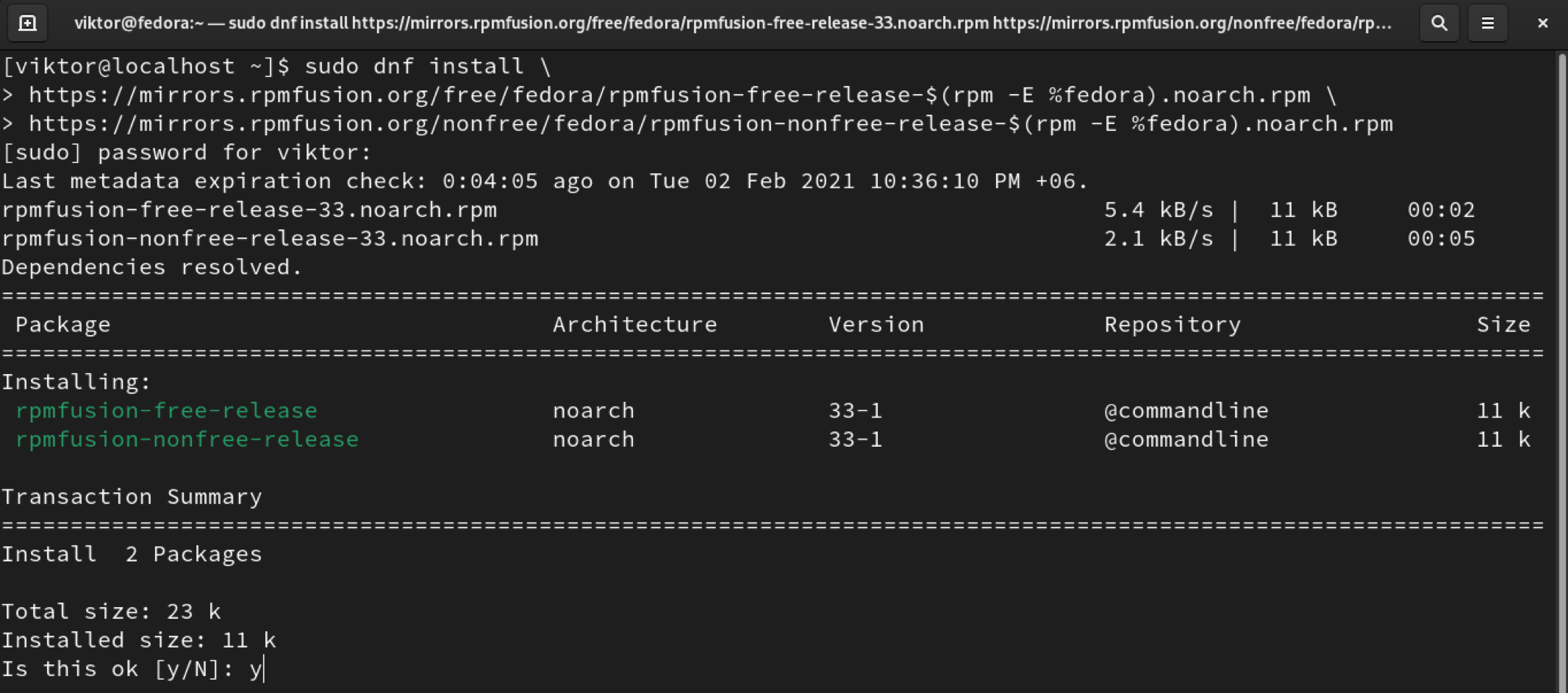
Task: Click the Size column header
Action: click(1503, 324)
